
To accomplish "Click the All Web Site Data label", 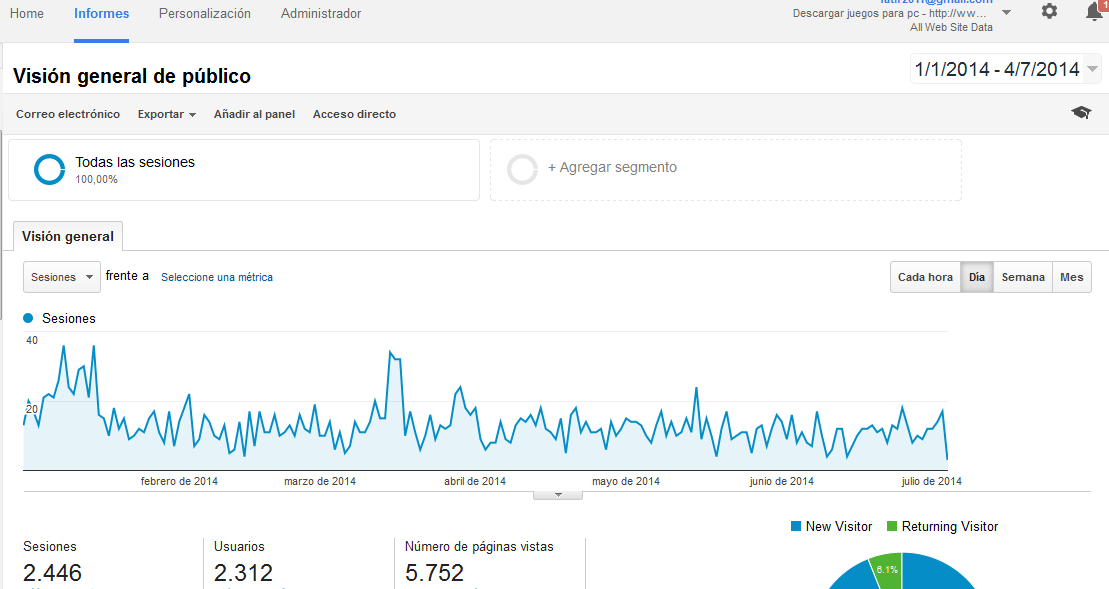I will tap(951, 28).
